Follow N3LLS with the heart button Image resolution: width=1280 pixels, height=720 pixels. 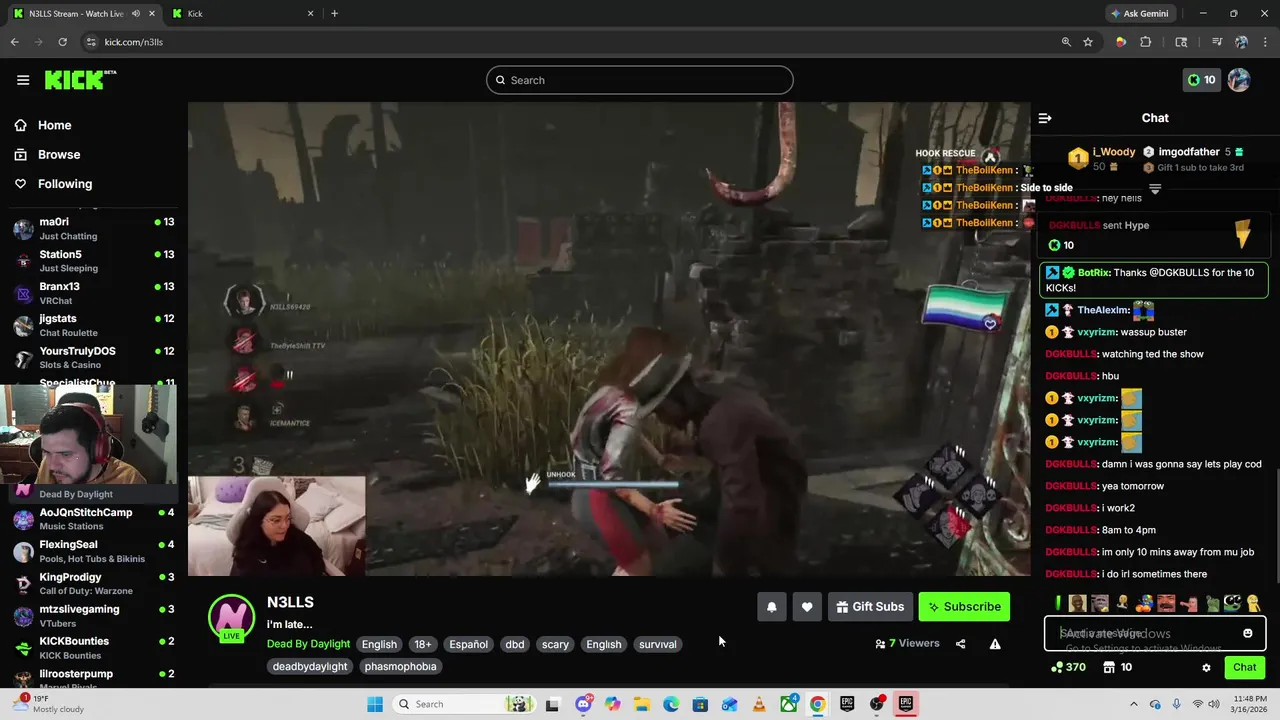click(807, 607)
